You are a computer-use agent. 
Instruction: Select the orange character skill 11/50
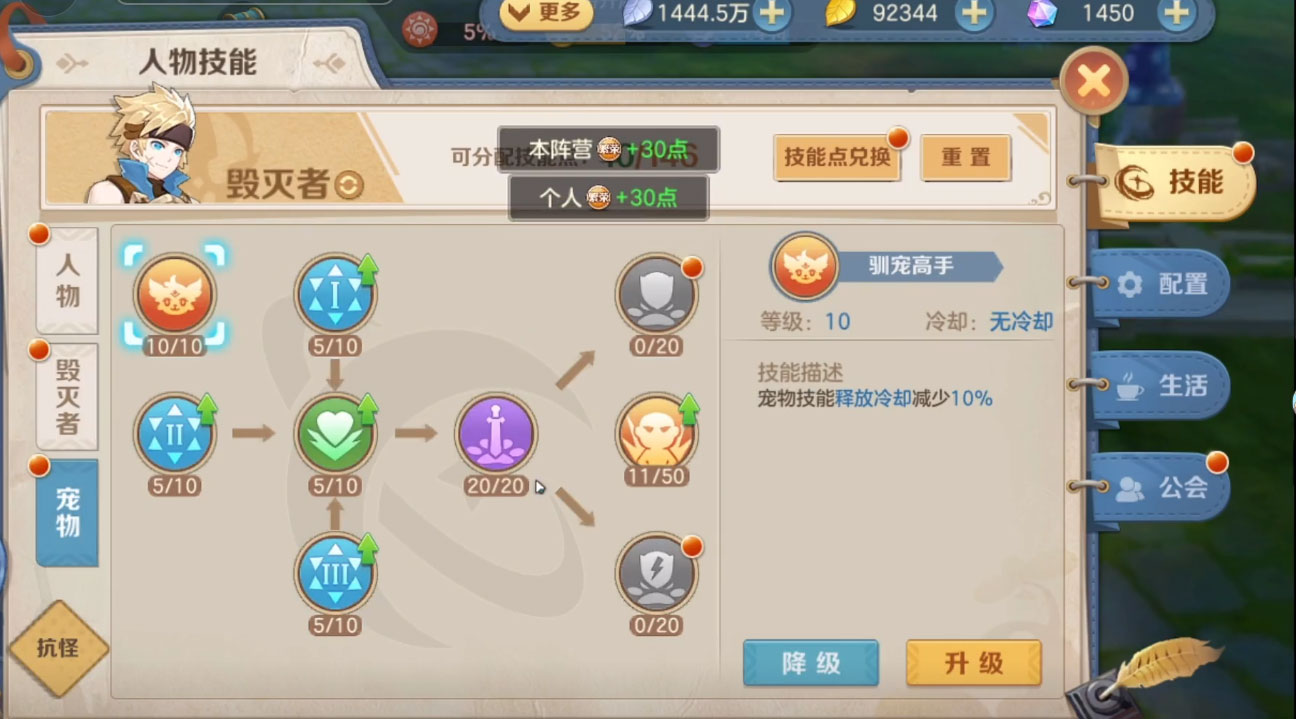(x=656, y=432)
